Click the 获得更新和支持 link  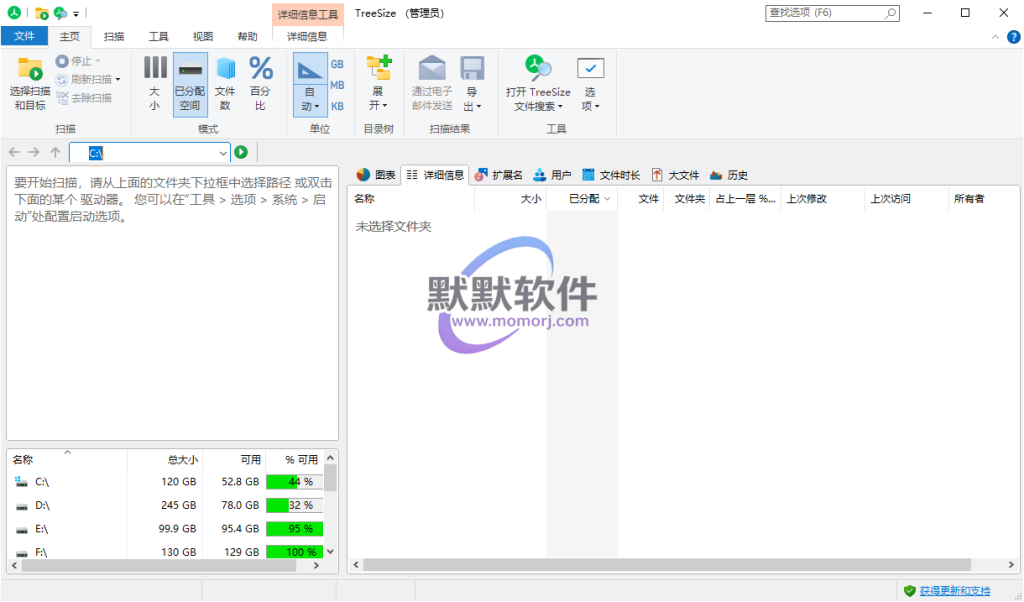coord(954,591)
